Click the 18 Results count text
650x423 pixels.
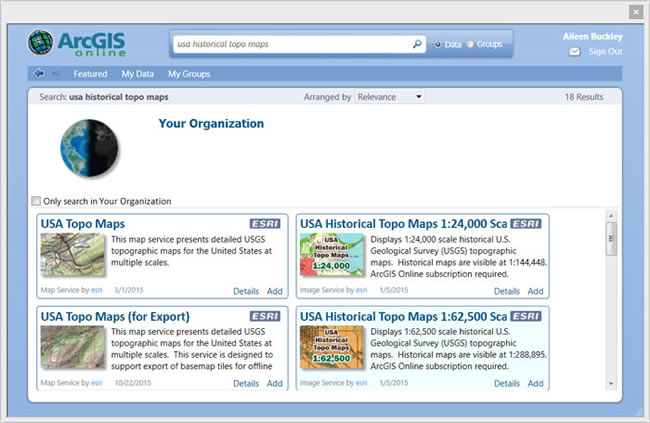point(584,97)
